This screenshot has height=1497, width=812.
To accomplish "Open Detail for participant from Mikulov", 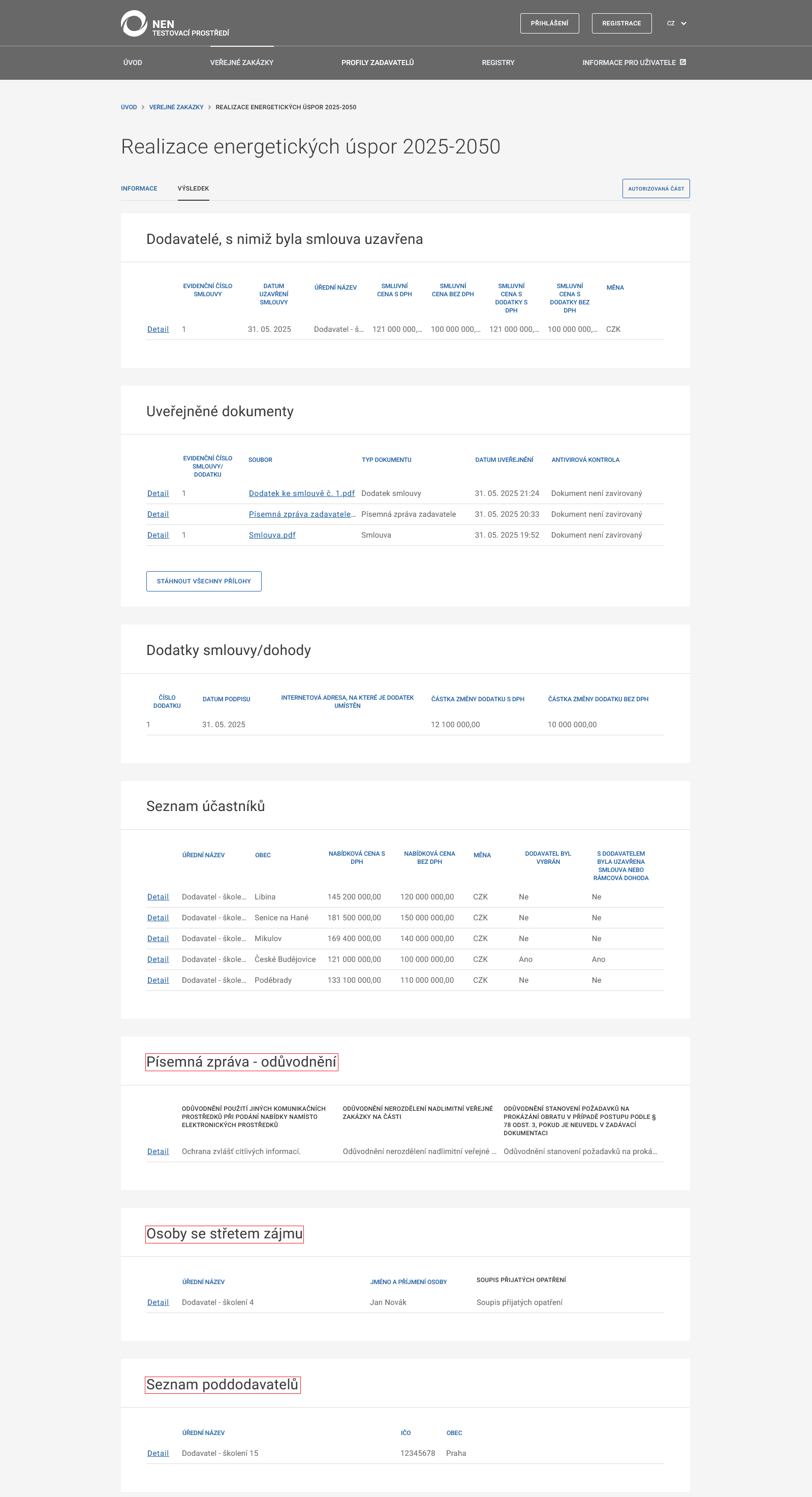I will tap(158, 939).
